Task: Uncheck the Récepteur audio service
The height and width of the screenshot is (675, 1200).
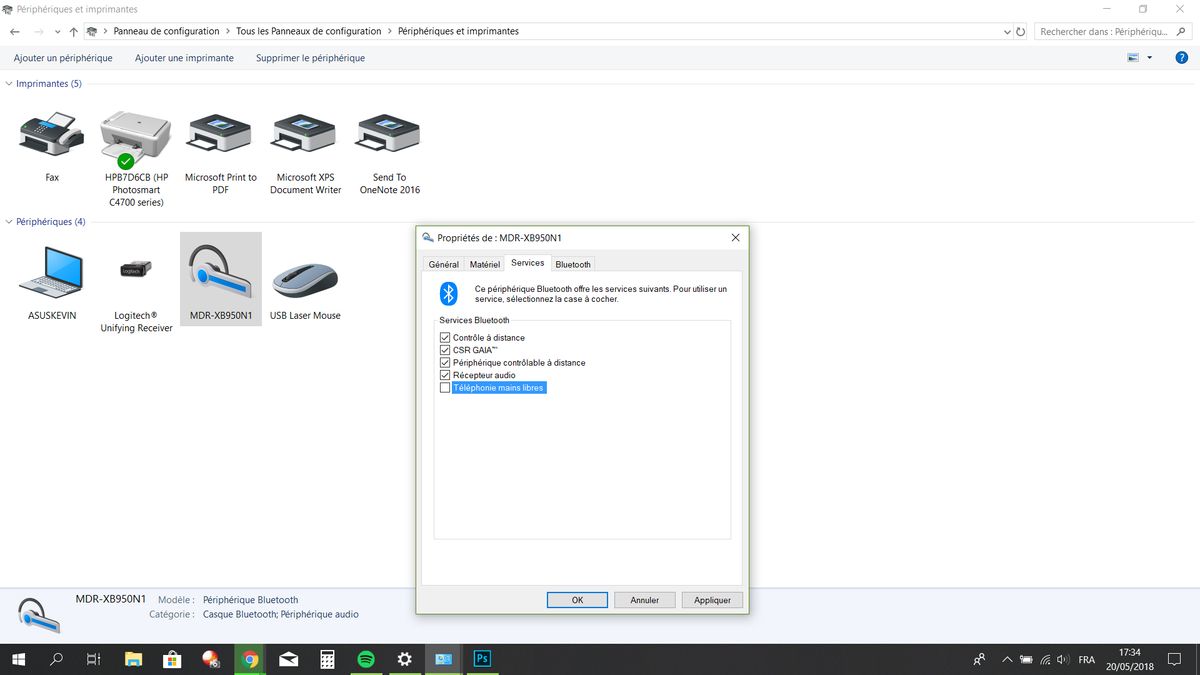Action: [446, 375]
